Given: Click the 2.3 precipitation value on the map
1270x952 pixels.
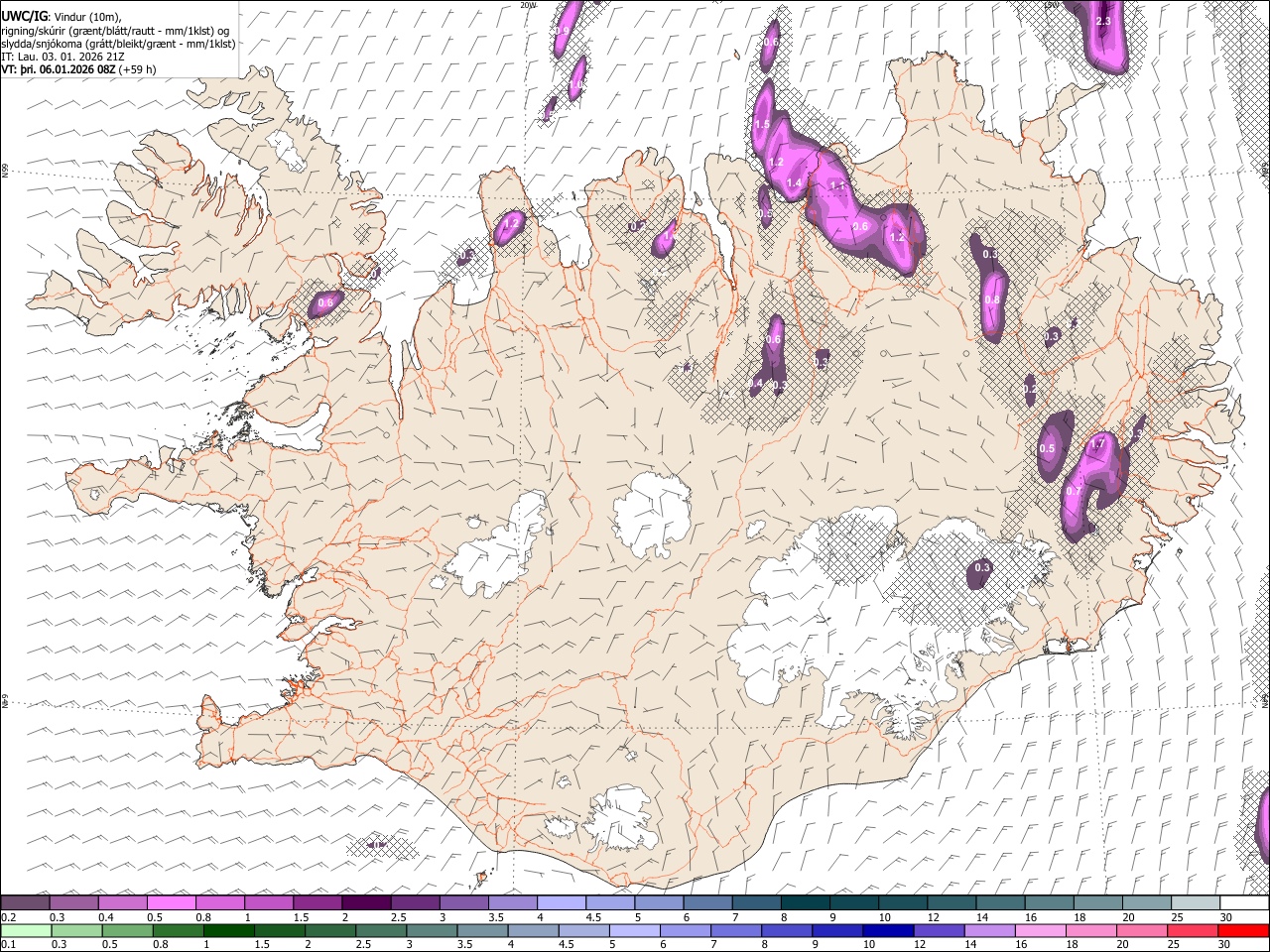Looking at the screenshot, I should (1102, 21).
